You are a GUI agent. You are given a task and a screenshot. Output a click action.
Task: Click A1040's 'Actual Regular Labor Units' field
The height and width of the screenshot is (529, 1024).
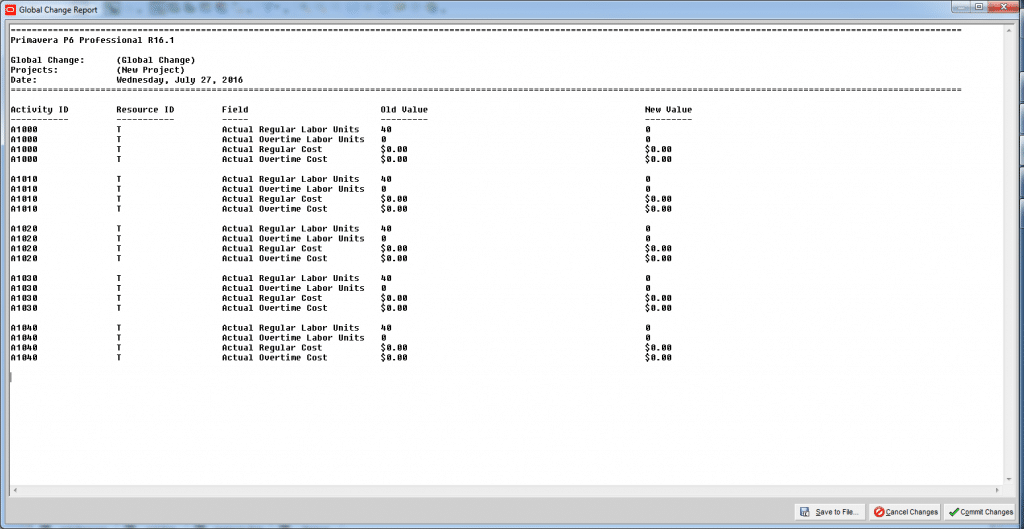[291, 328]
